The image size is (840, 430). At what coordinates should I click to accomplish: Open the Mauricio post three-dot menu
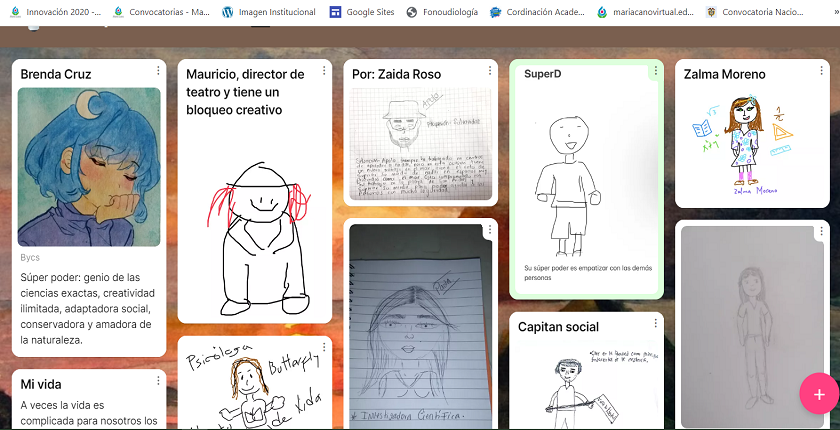coord(324,70)
